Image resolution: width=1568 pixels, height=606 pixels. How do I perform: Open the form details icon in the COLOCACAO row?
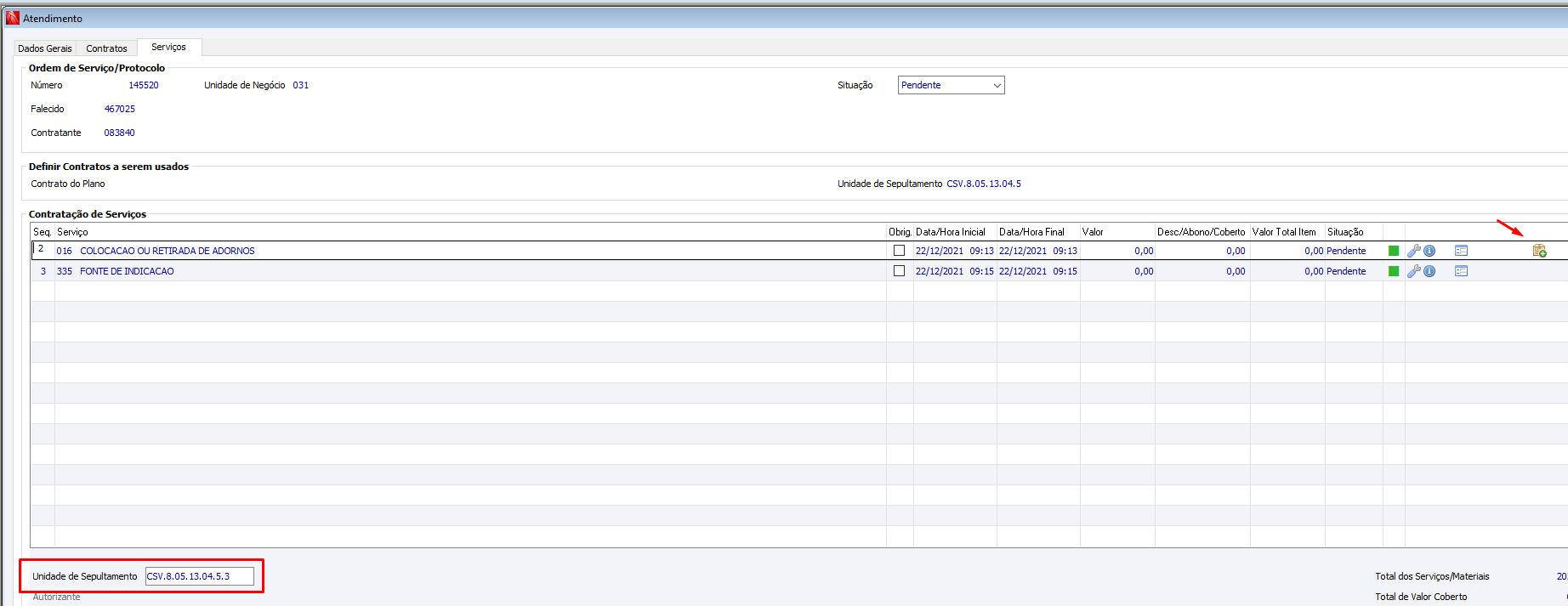1461,251
